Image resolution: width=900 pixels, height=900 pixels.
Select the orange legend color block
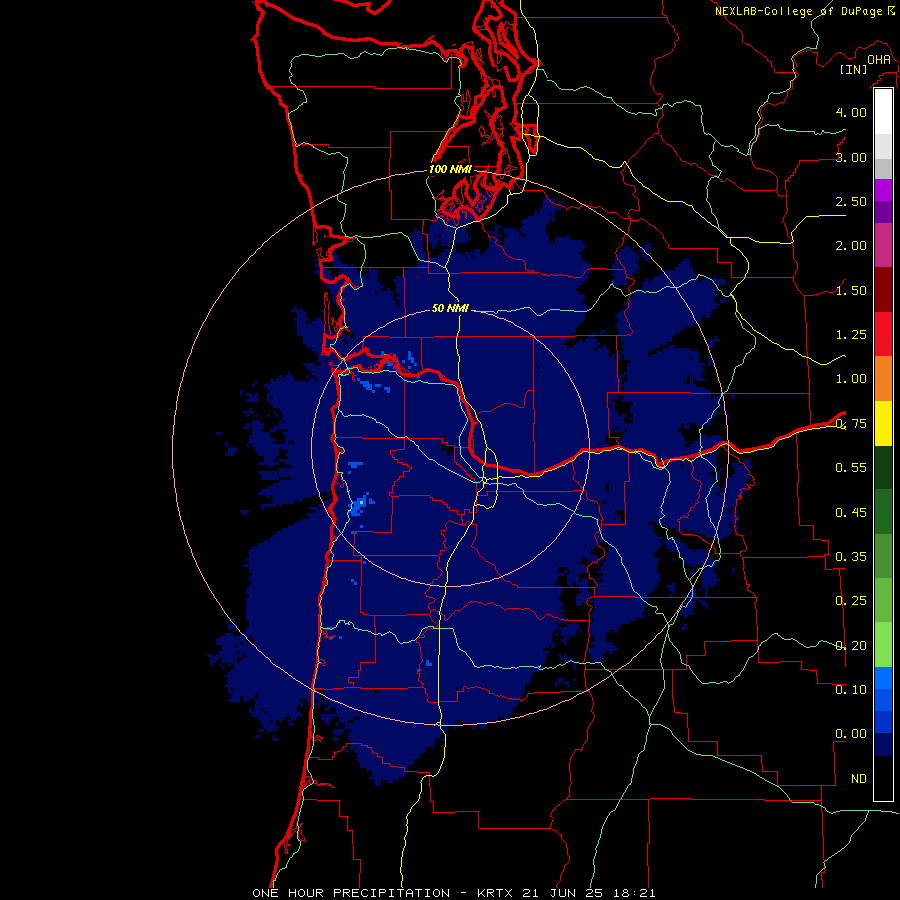[883, 379]
